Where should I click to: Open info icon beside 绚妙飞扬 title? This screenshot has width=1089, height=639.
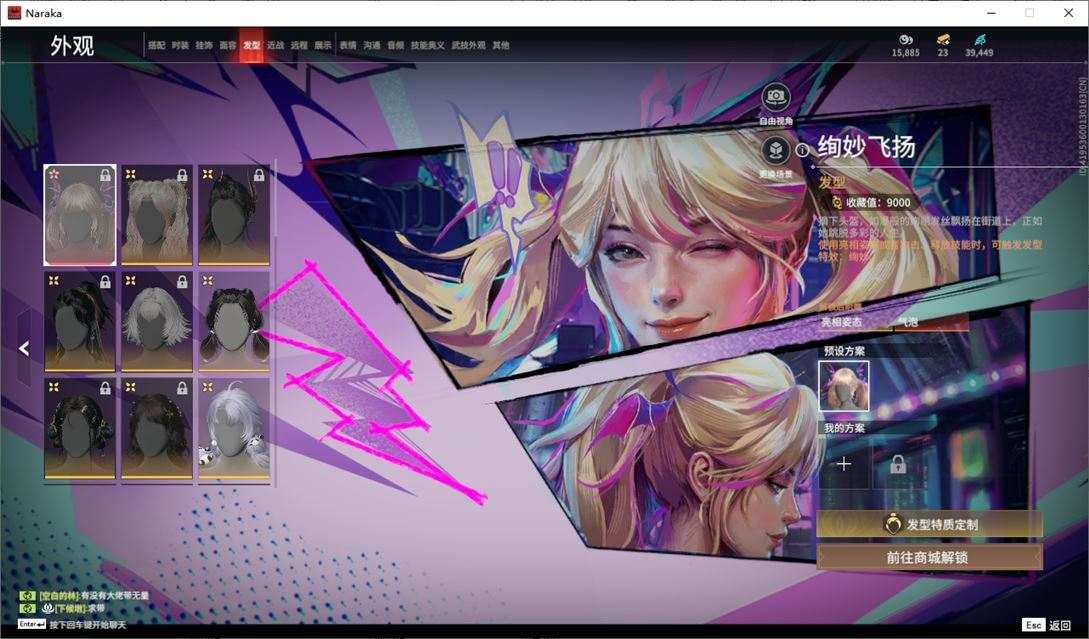point(802,150)
